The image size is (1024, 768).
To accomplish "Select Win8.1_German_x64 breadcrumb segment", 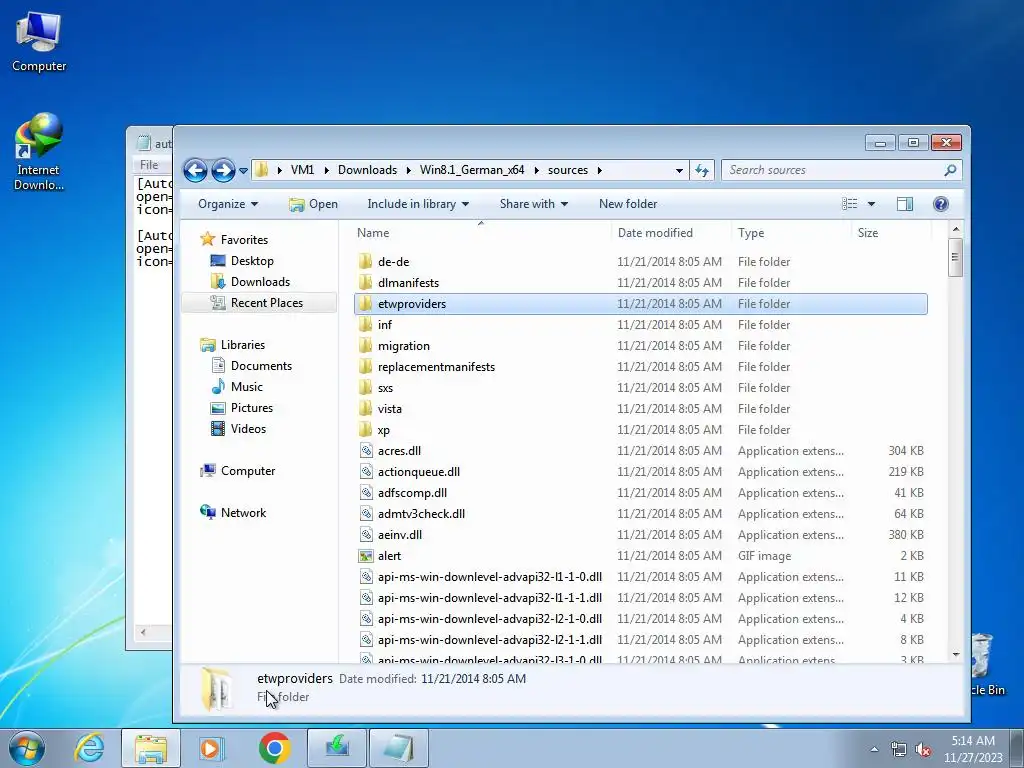I will tap(472, 170).
